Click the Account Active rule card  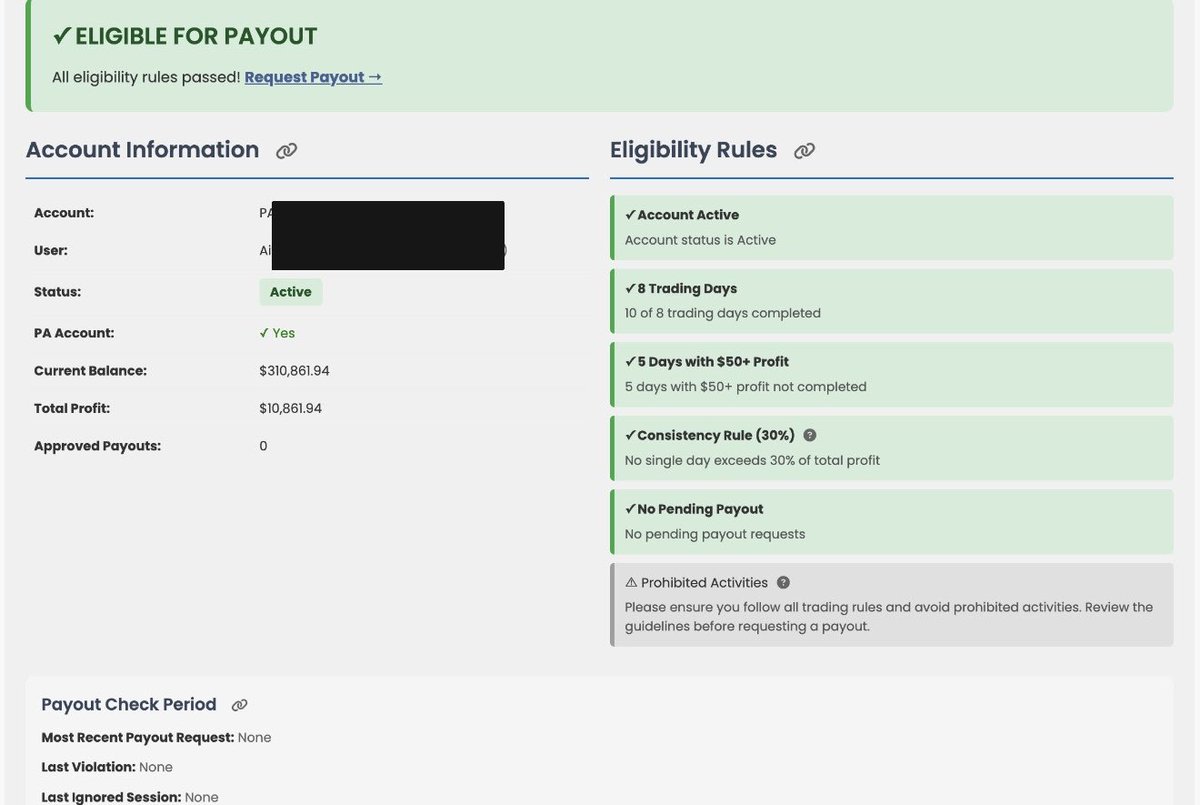point(892,227)
